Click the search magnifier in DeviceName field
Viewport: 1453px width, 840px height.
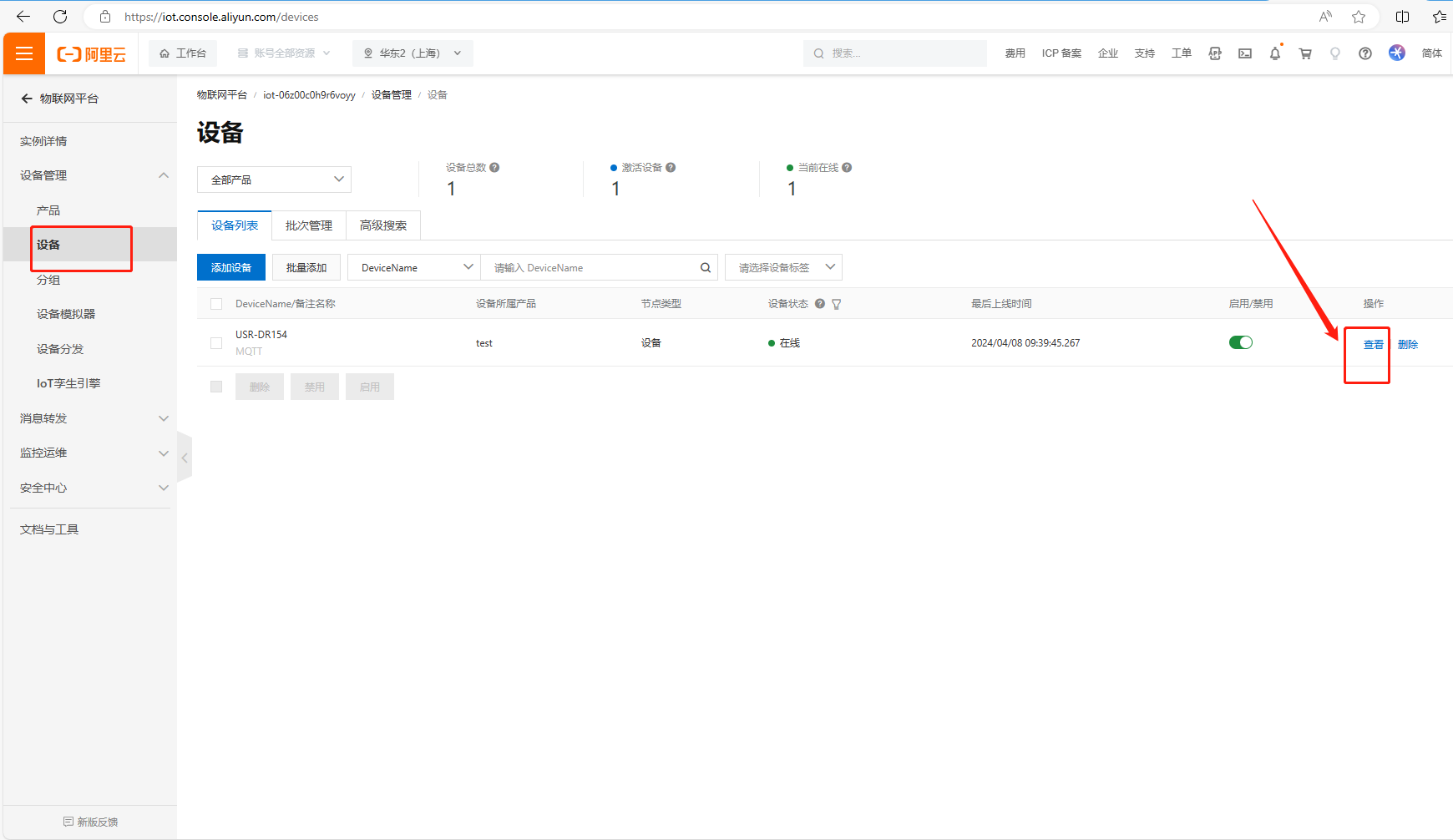click(x=705, y=268)
